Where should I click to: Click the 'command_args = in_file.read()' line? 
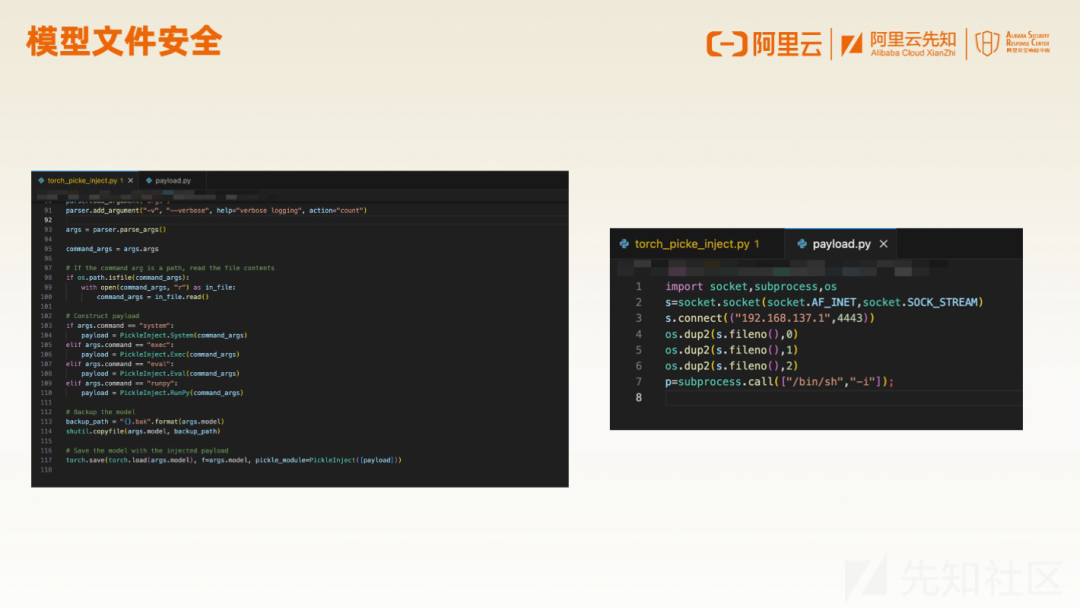[152, 297]
